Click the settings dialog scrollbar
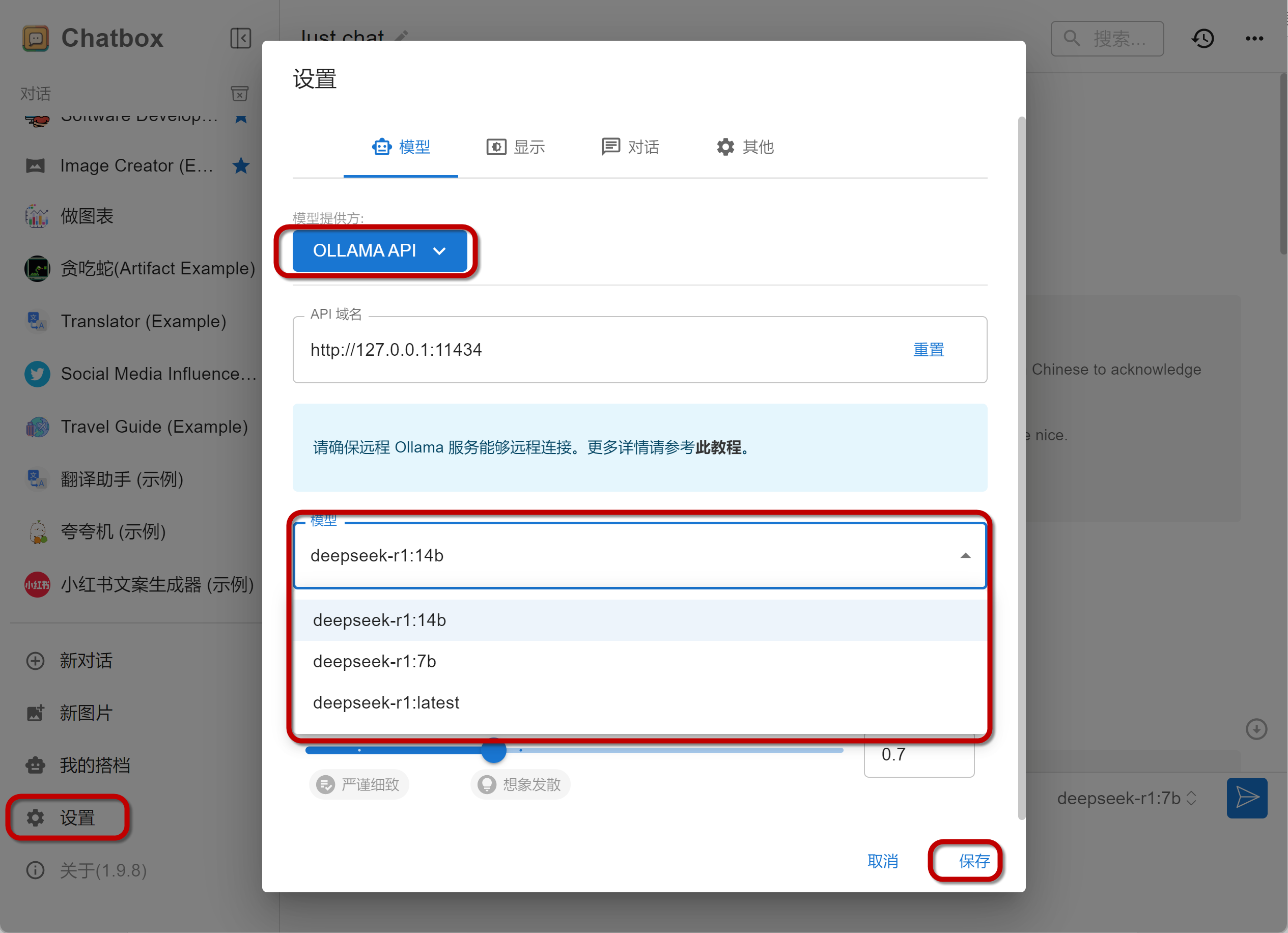This screenshot has width=1288, height=933. 1021,467
